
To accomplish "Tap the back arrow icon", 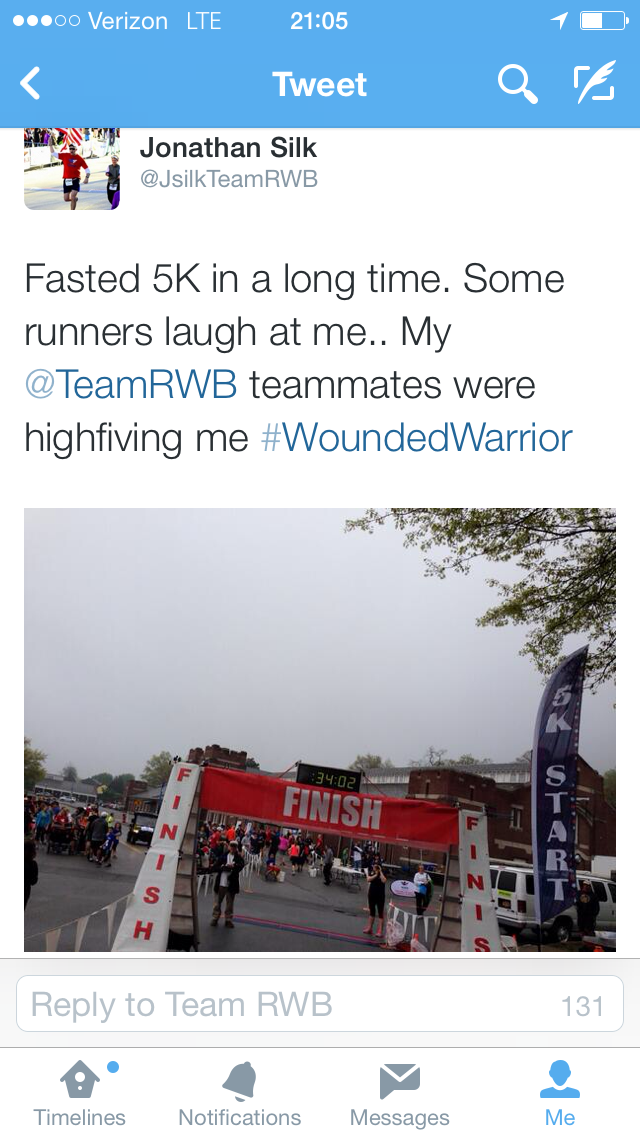I will pos(30,84).
